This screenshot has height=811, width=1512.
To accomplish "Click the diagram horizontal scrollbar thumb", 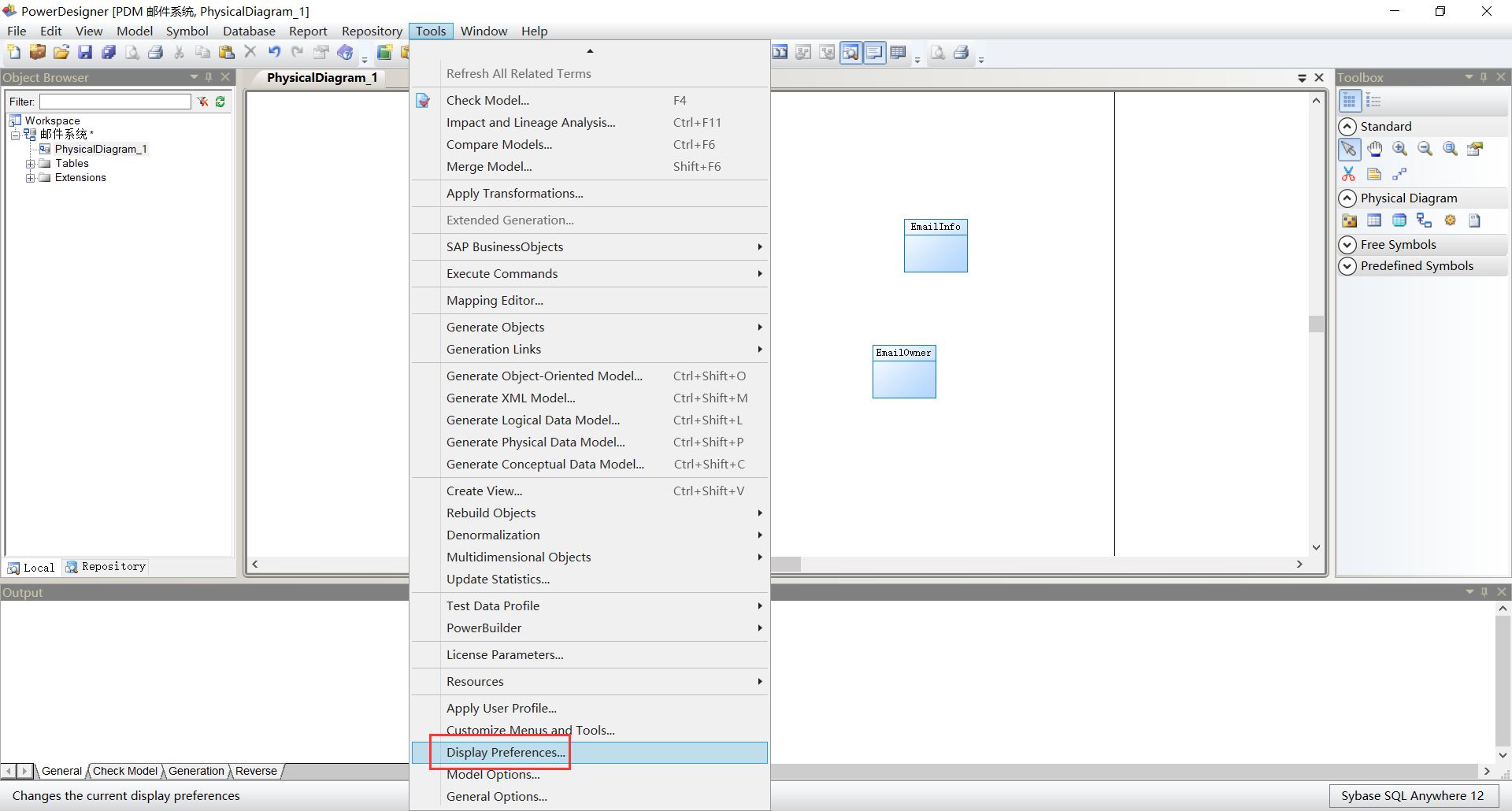I will 786,564.
